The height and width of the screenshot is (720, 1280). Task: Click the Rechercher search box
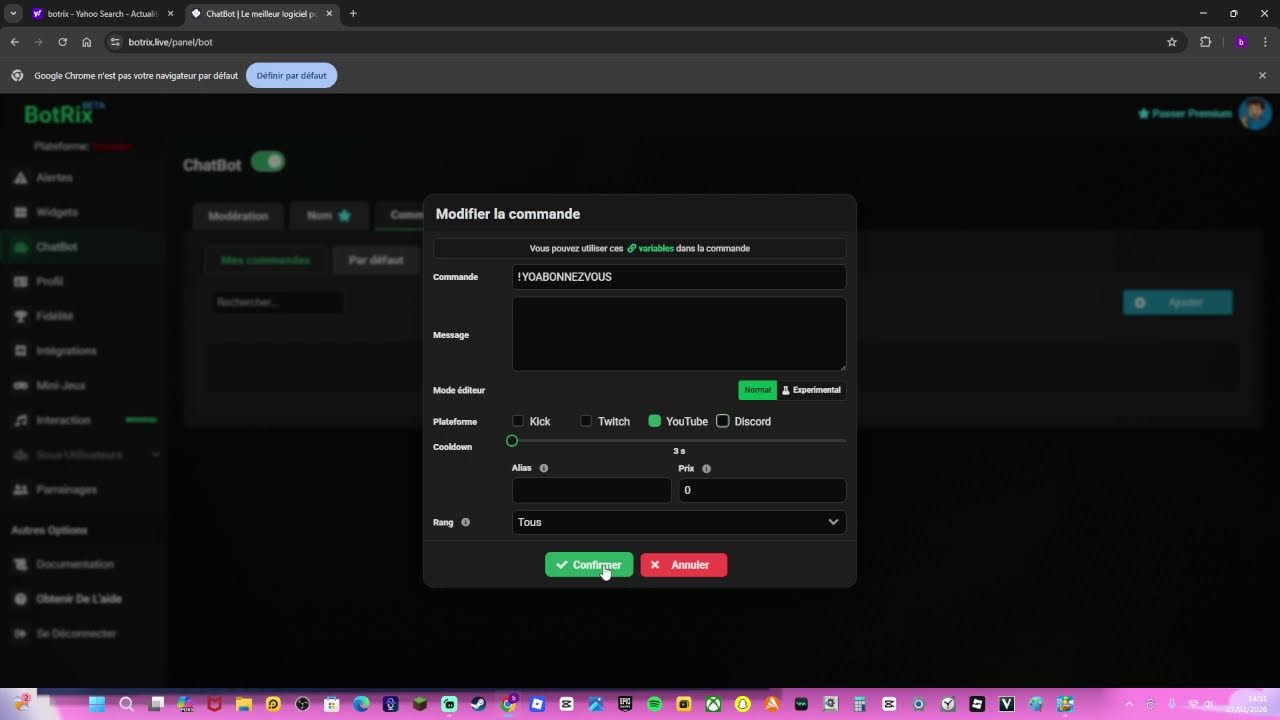277,302
